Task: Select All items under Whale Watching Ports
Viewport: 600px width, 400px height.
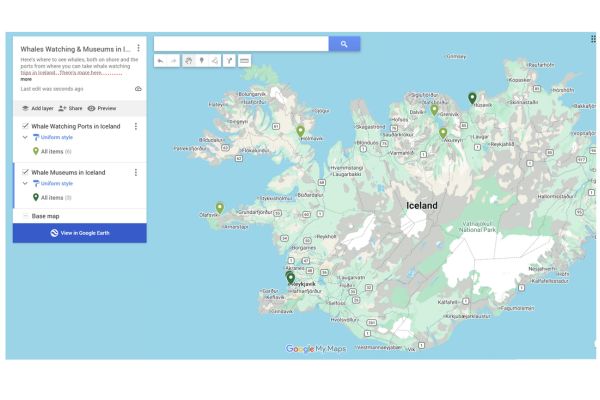Action: pyautogui.click(x=56, y=152)
